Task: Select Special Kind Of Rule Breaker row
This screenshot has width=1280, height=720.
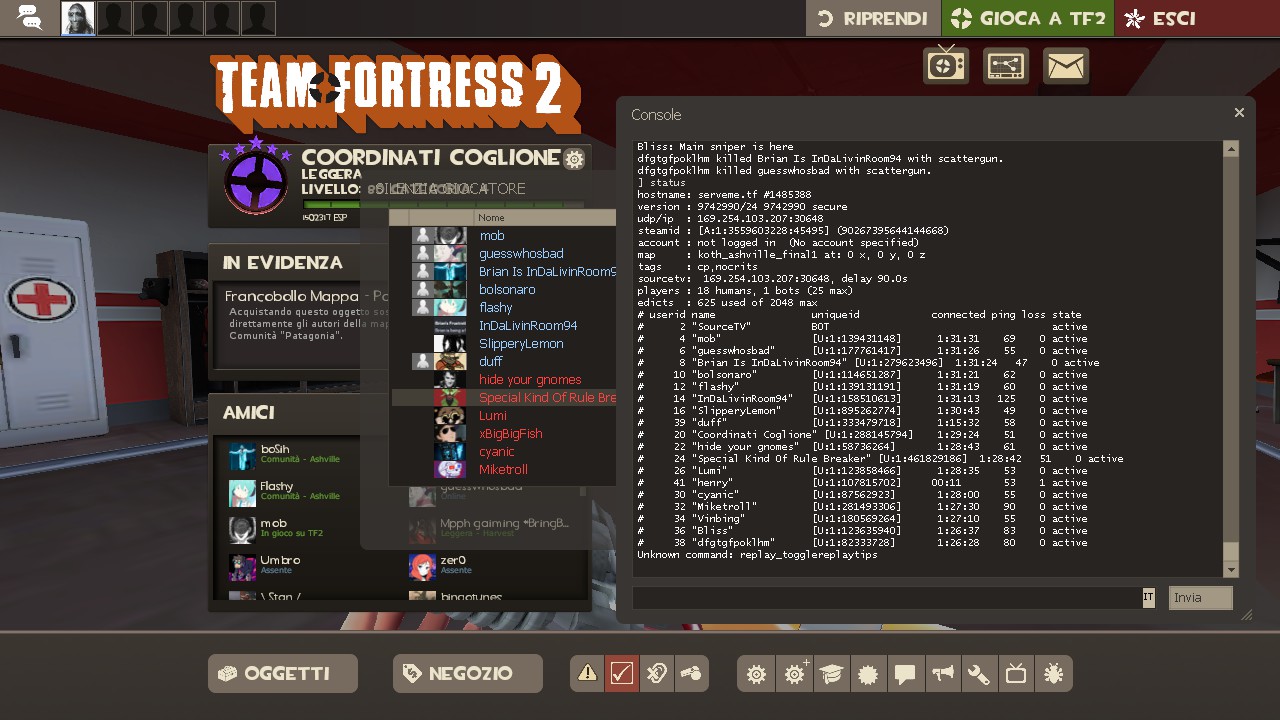Action: [546, 398]
